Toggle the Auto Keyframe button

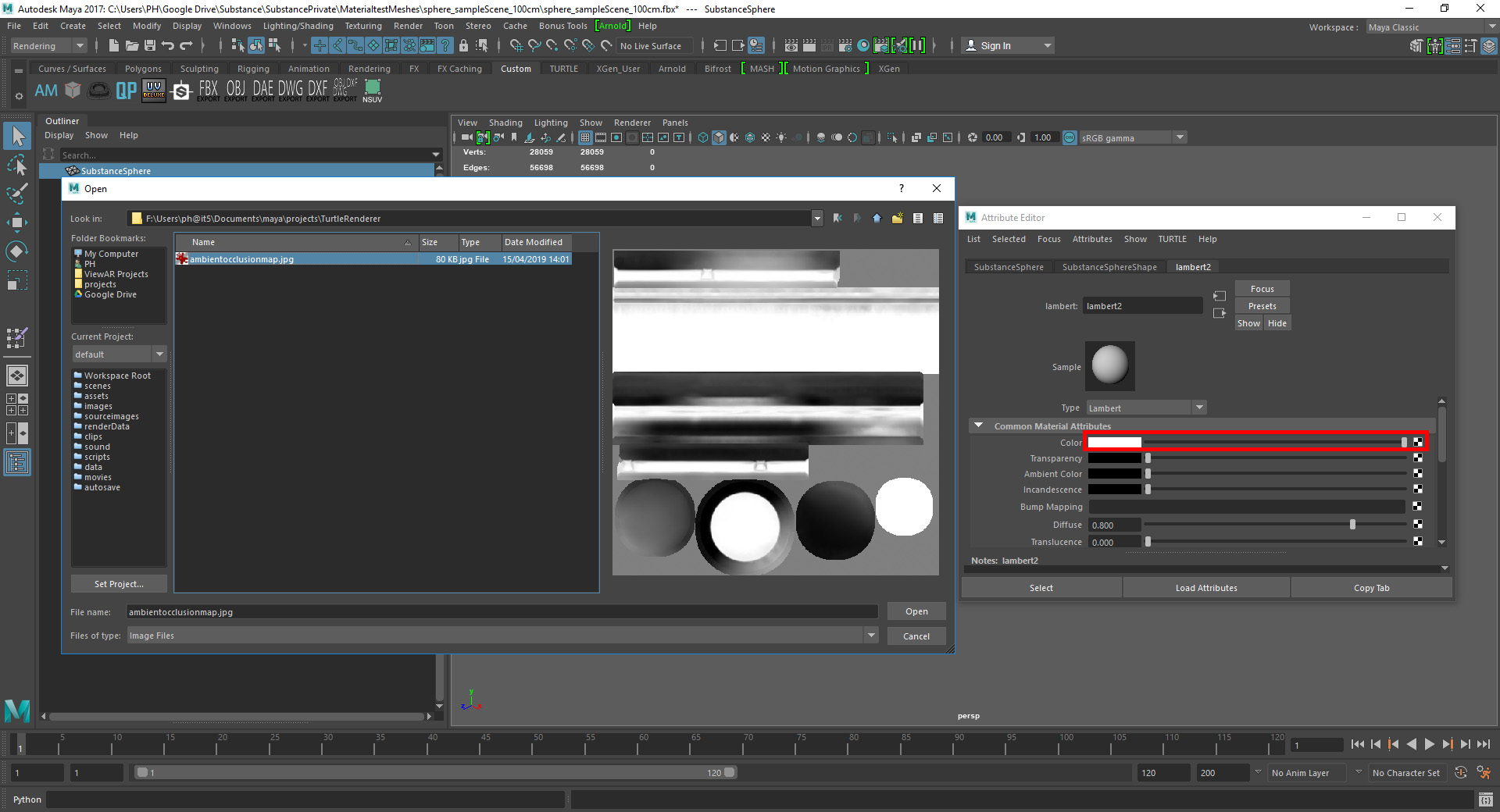1461,773
